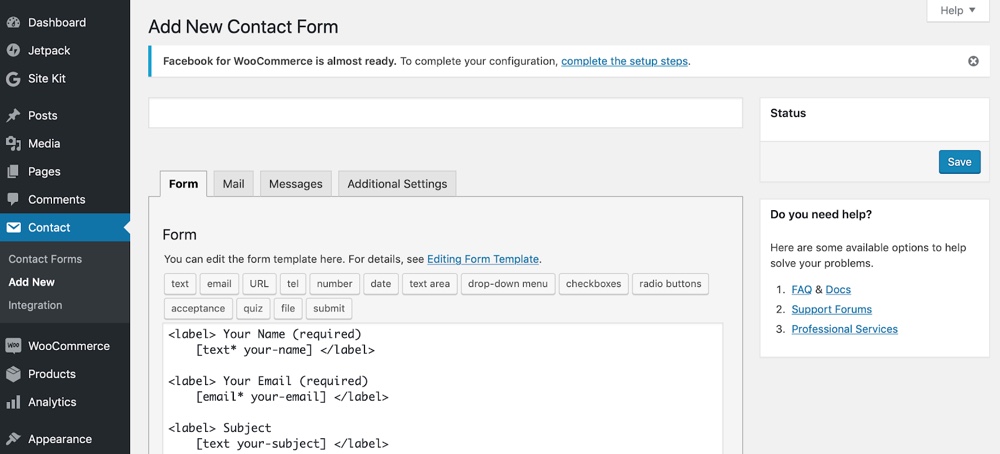This screenshot has width=1000, height=454.
Task: Open the FAQ link
Action: [x=802, y=289]
